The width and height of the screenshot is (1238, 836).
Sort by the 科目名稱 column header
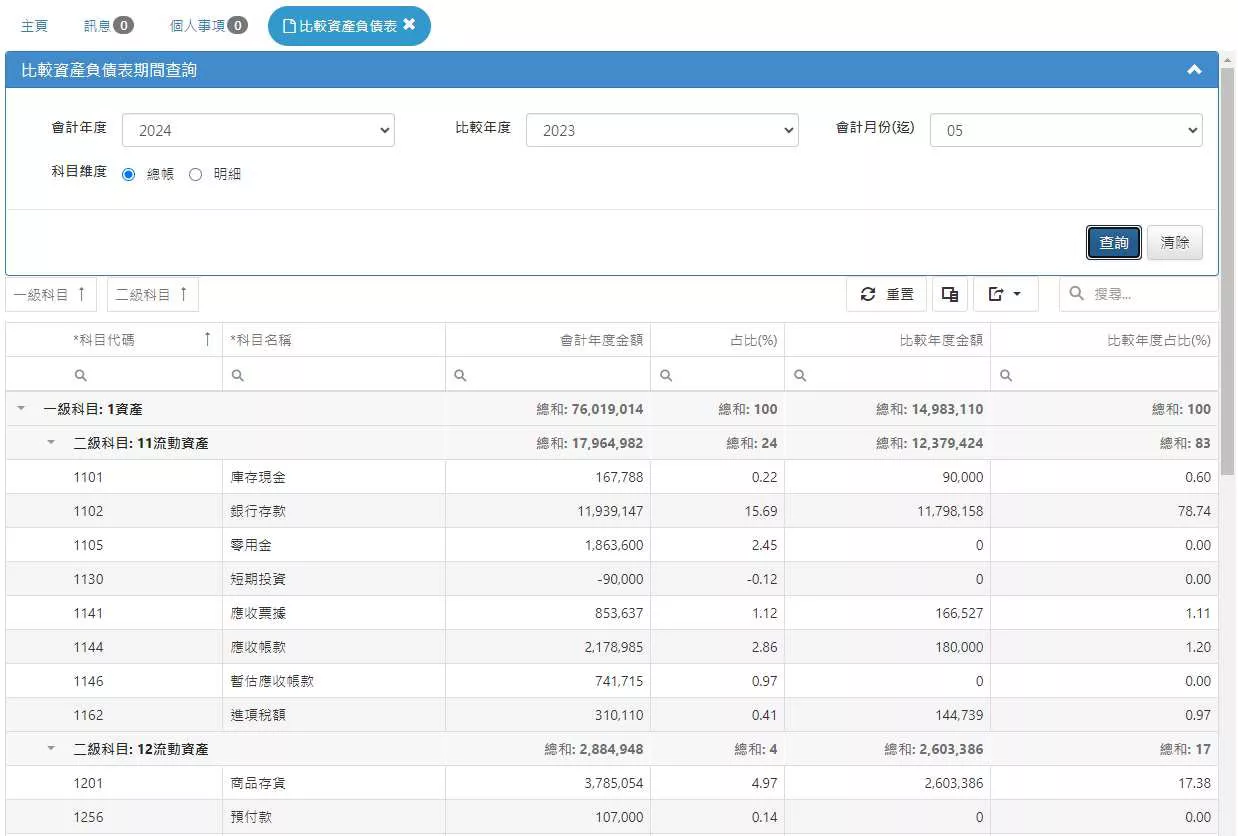(334, 340)
